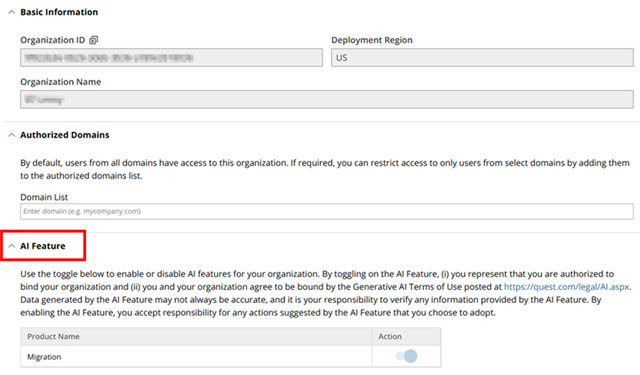Click the Deployment Region field showing US
Screen dimensions: 640x375
482,58
